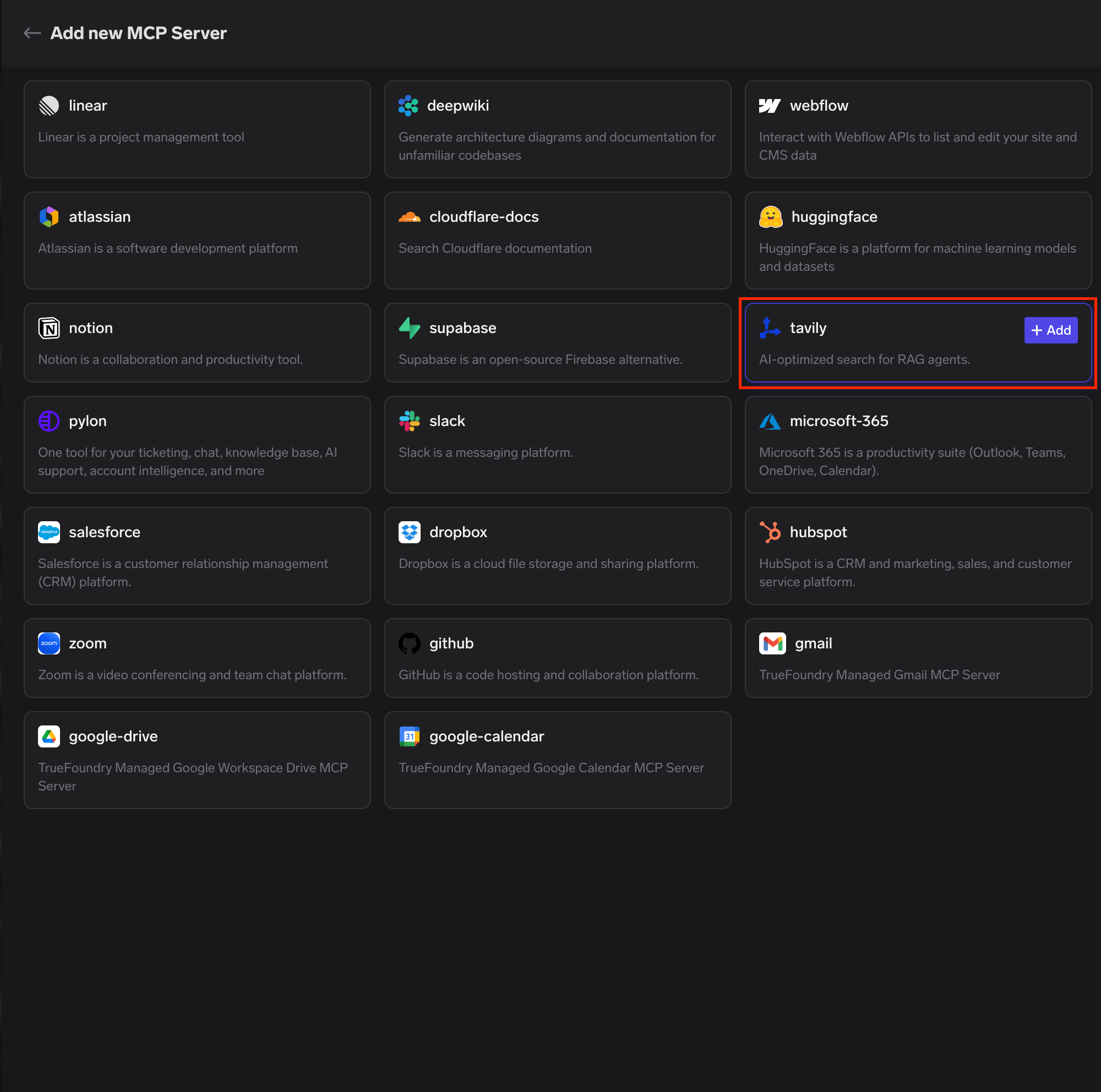This screenshot has height=1092, width=1101.
Task: Click 'Dropbox is a cloud file storage' description
Action: point(548,564)
